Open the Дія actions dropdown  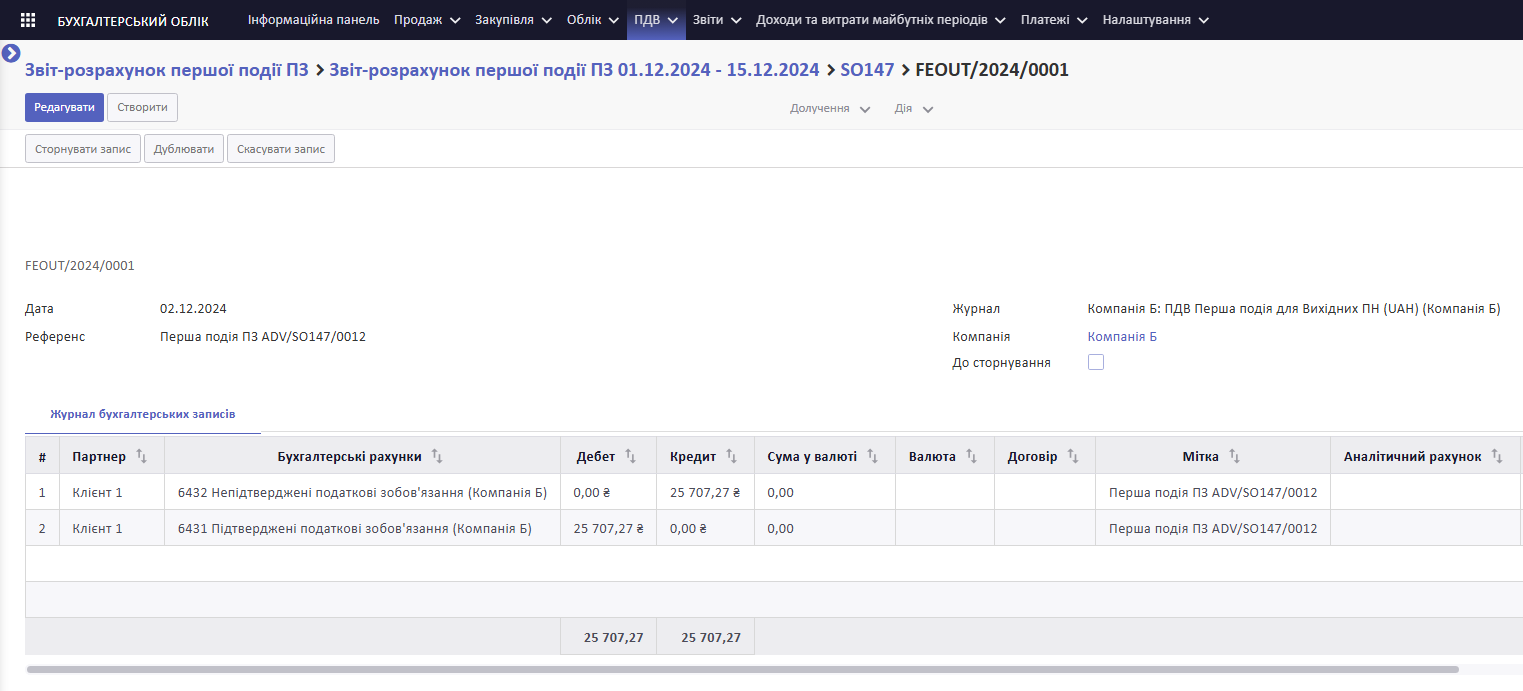pyautogui.click(x=914, y=108)
